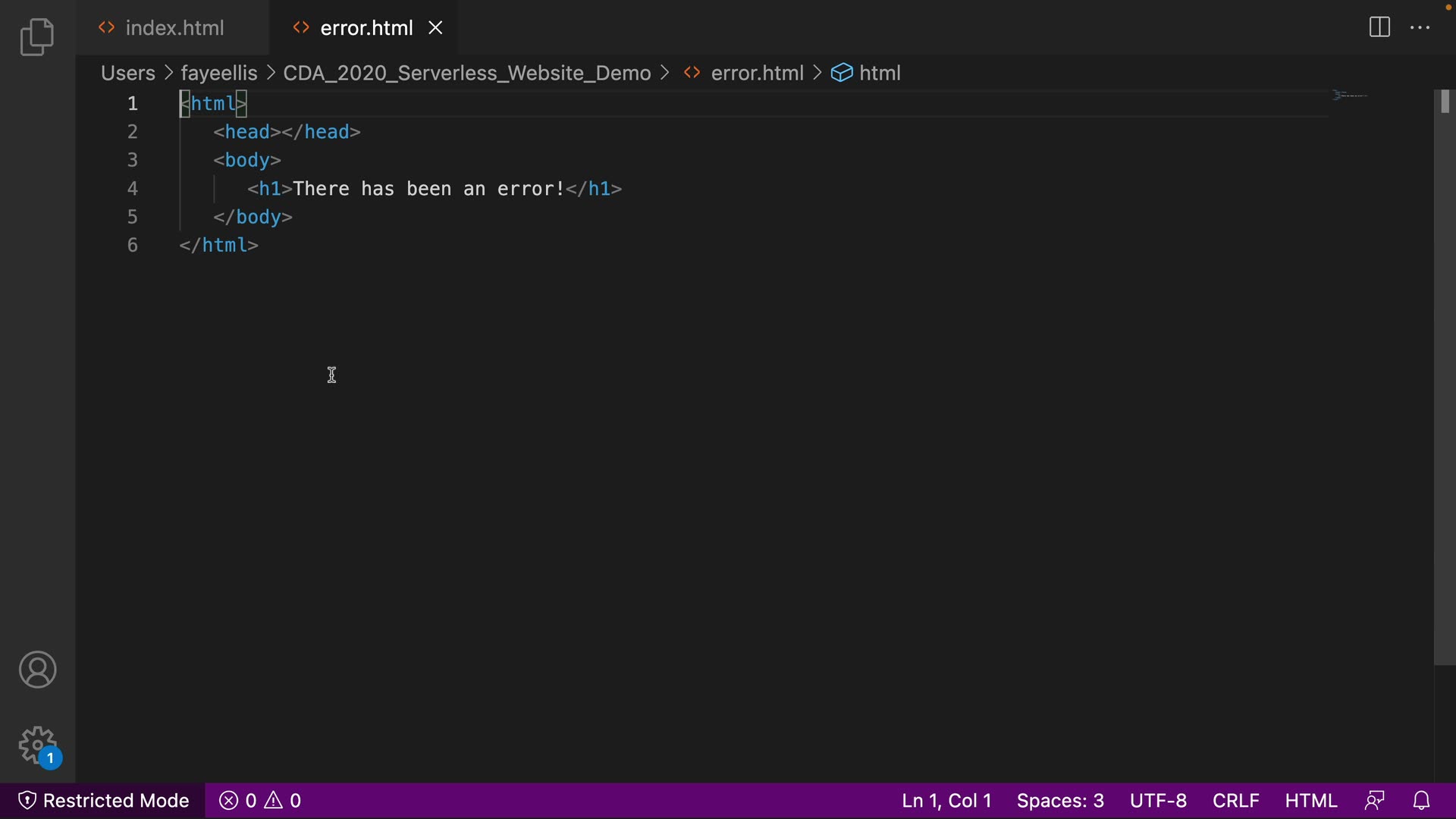Open notifications bell in status bar
The image size is (1456, 819).
coord(1422,801)
